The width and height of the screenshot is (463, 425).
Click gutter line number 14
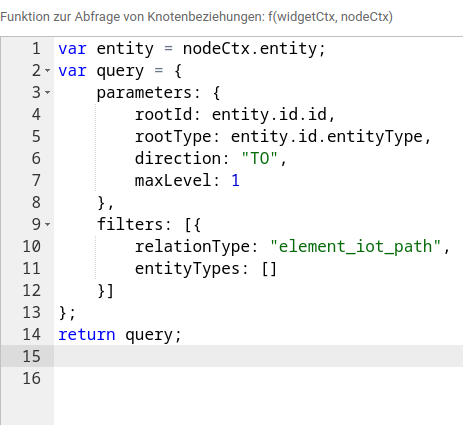pos(32,335)
